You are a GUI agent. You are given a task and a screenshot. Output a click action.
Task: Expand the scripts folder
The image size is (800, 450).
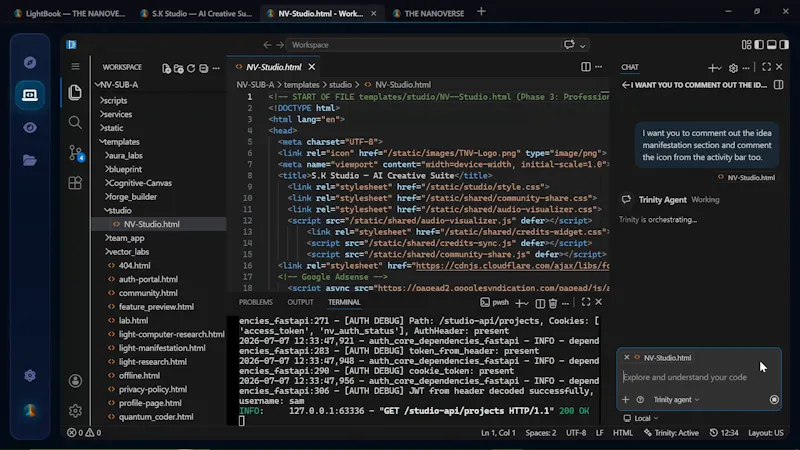tap(113, 101)
